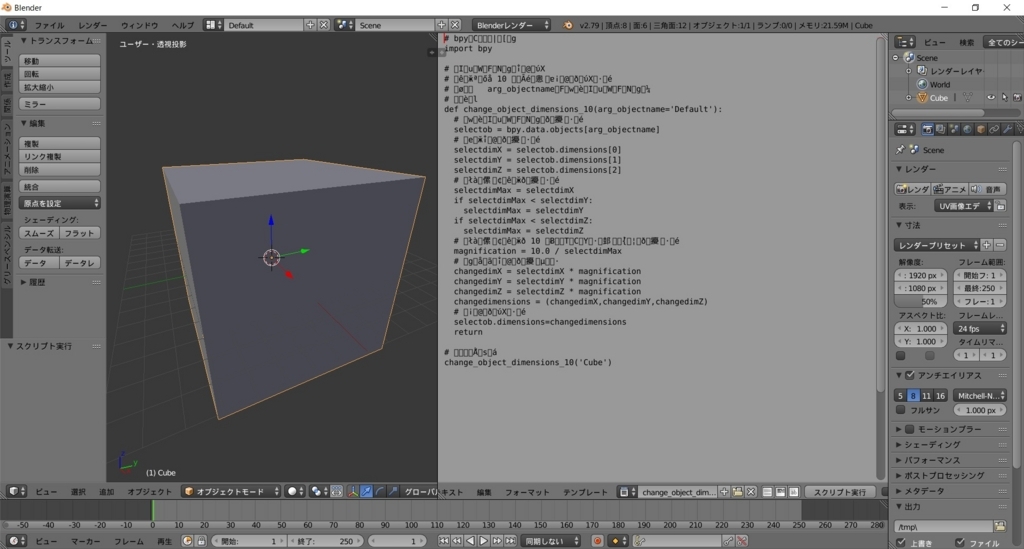Screen dimensions: 1024x549
Task: Select the World tab icon in Properties
Action: (967, 129)
